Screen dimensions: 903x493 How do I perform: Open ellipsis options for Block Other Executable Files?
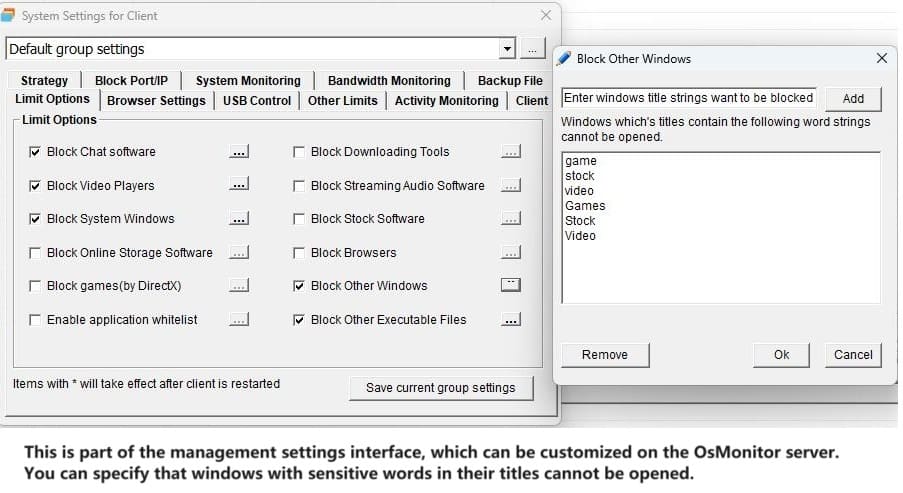tap(511, 320)
